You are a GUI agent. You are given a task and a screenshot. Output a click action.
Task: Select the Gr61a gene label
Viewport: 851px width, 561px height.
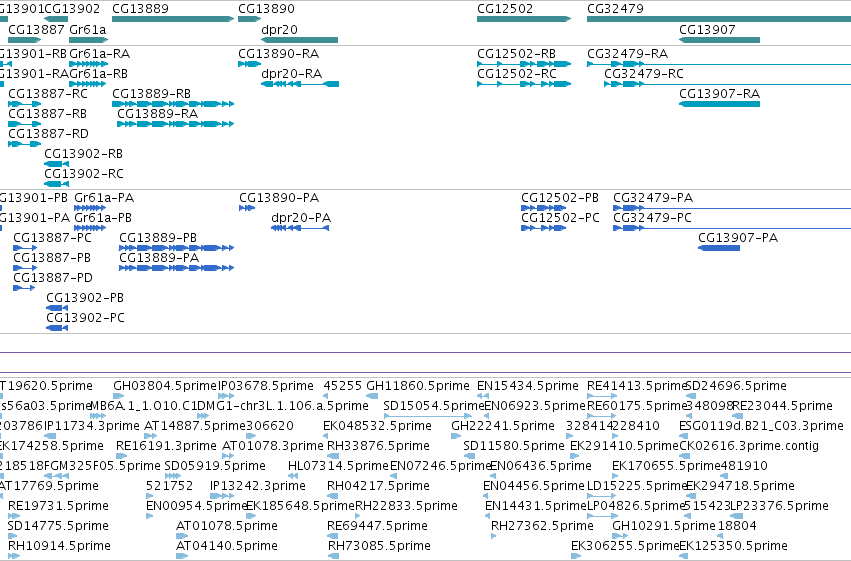[88, 29]
